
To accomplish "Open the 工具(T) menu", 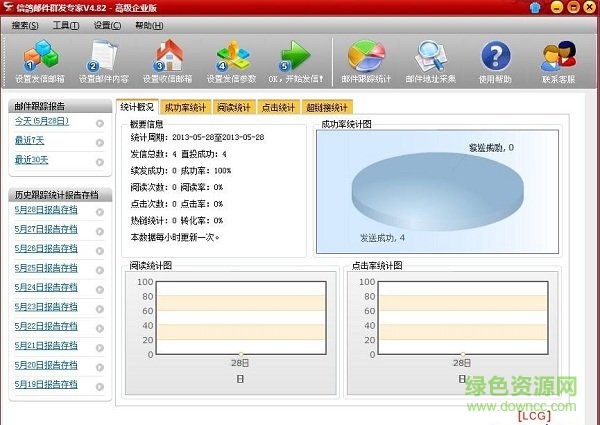I will click(x=66, y=26).
